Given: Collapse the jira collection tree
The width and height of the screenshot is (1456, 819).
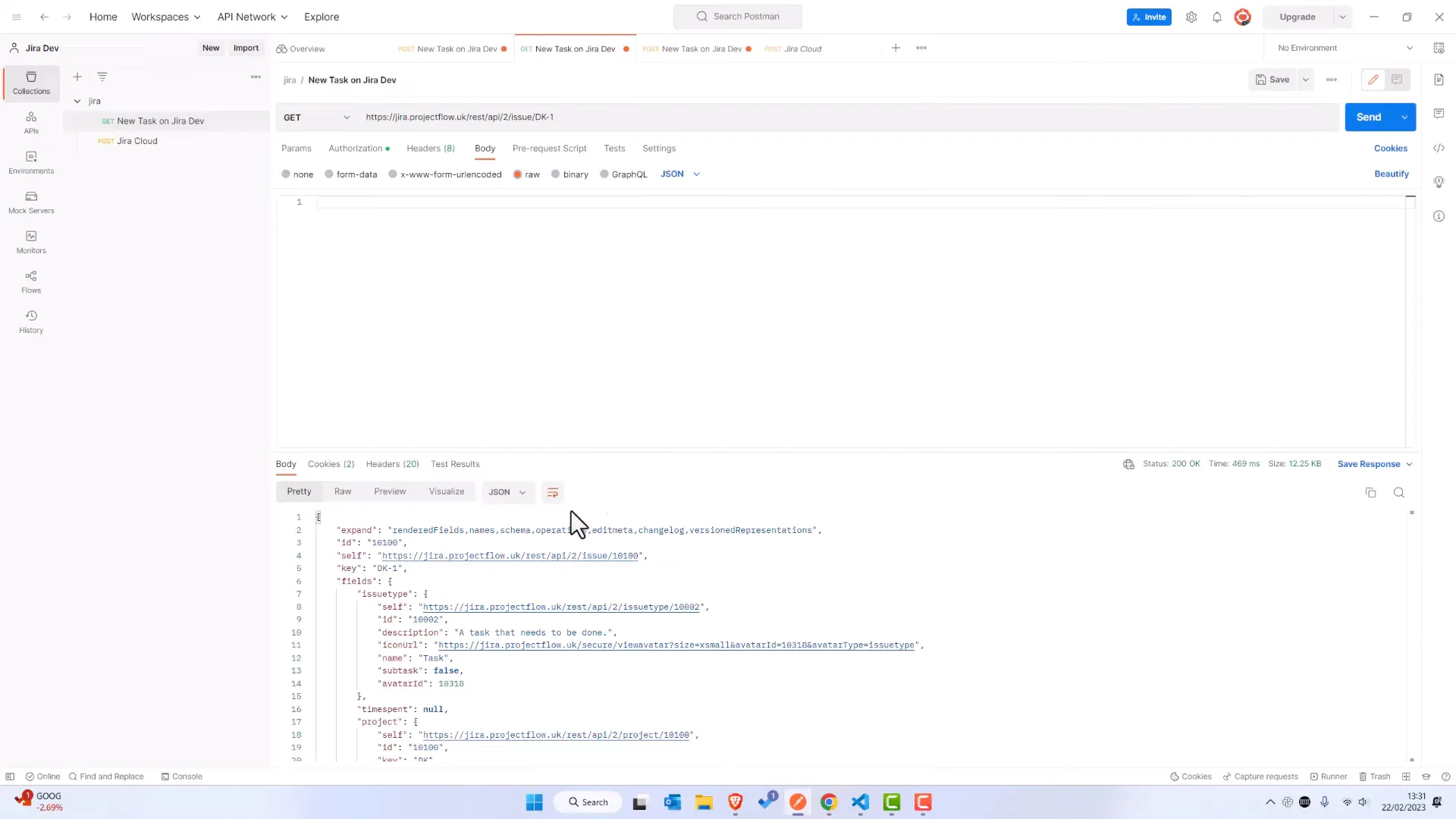Looking at the screenshot, I should (x=77, y=101).
